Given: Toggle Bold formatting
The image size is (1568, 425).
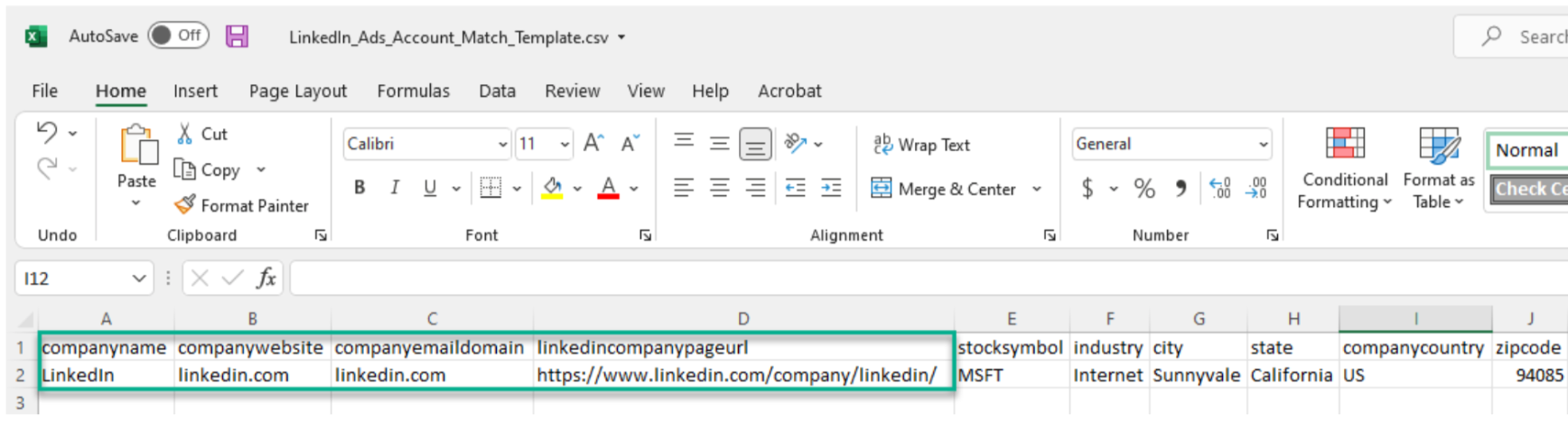Looking at the screenshot, I should [359, 187].
